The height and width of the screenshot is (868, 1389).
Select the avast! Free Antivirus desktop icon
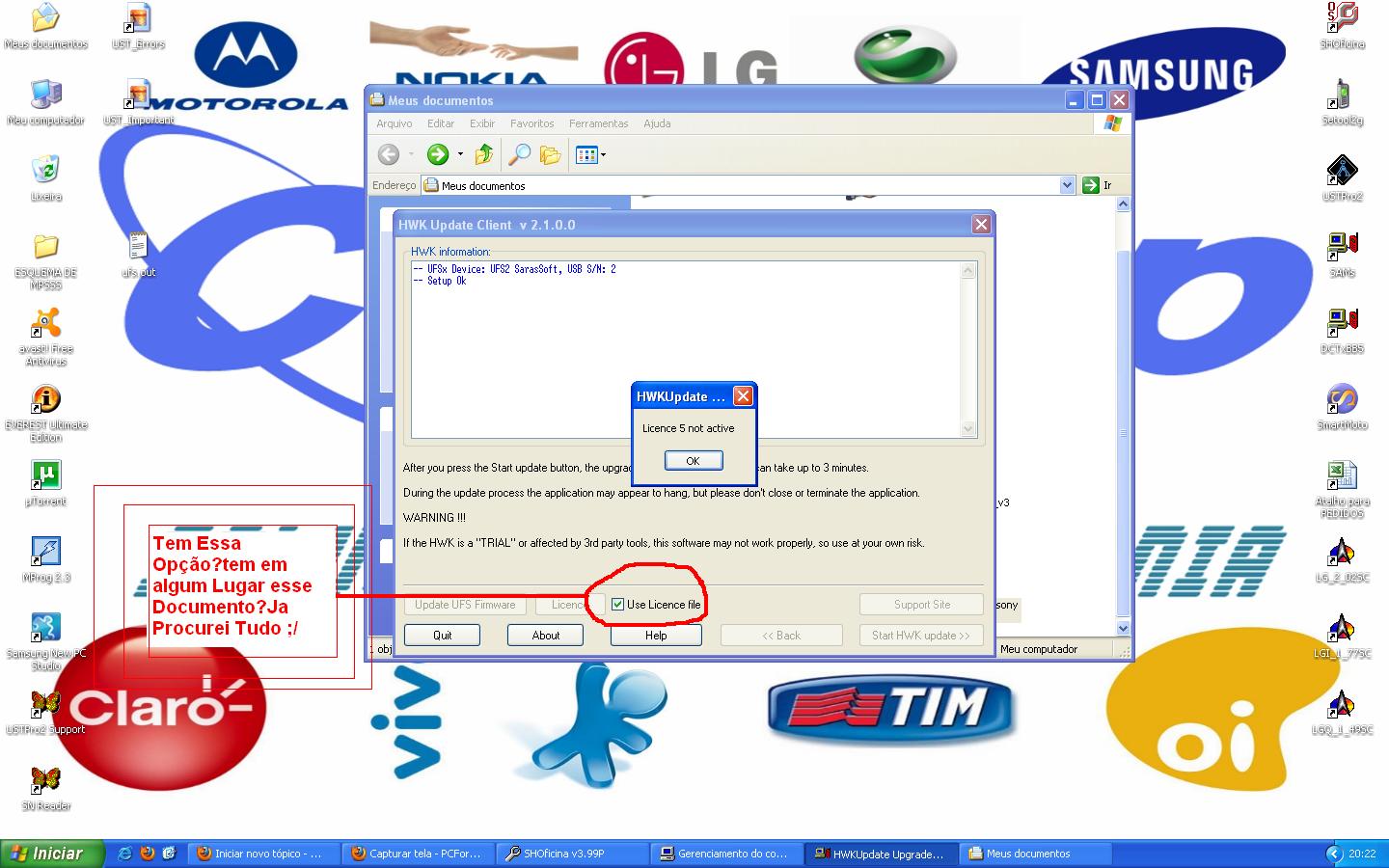click(x=45, y=337)
